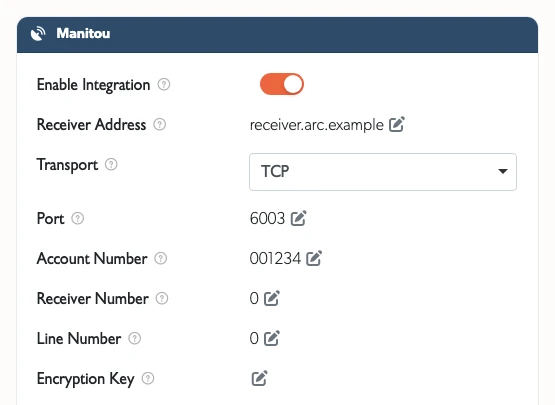Show help for Receiver Number
Image resolution: width=555 pixels, height=405 pixels.
[x=162, y=298]
